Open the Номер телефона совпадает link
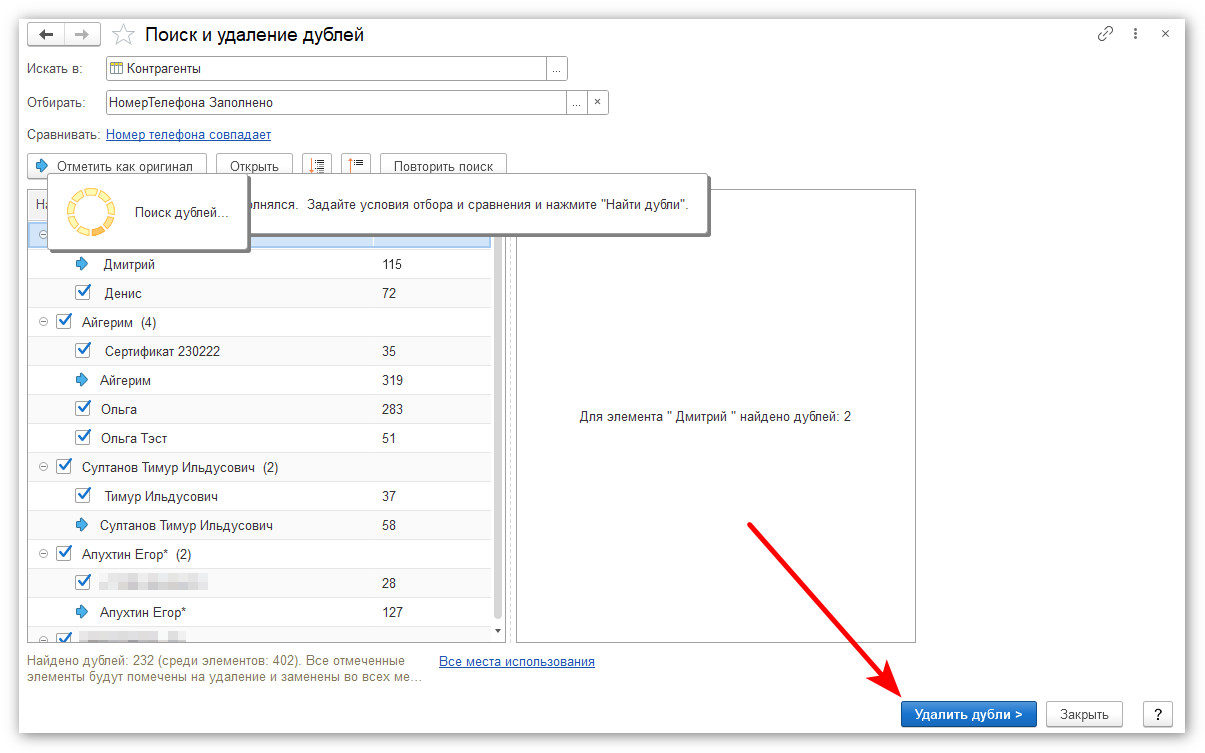Image resolution: width=1205 pixels, height=753 pixels. 188,134
